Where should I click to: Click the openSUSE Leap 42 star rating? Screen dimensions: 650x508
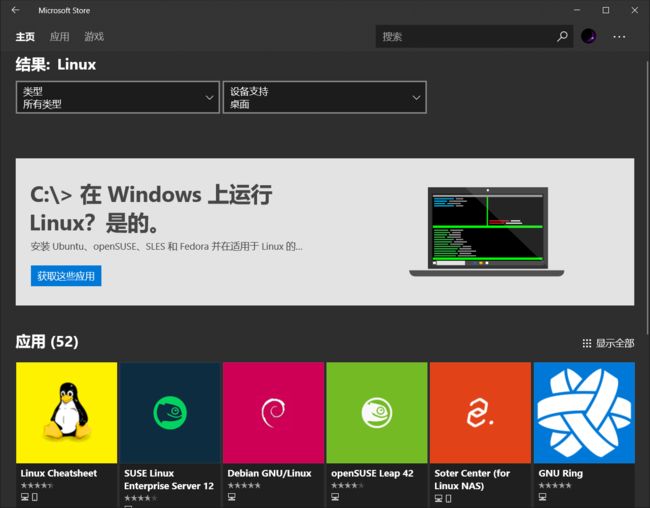click(x=347, y=485)
